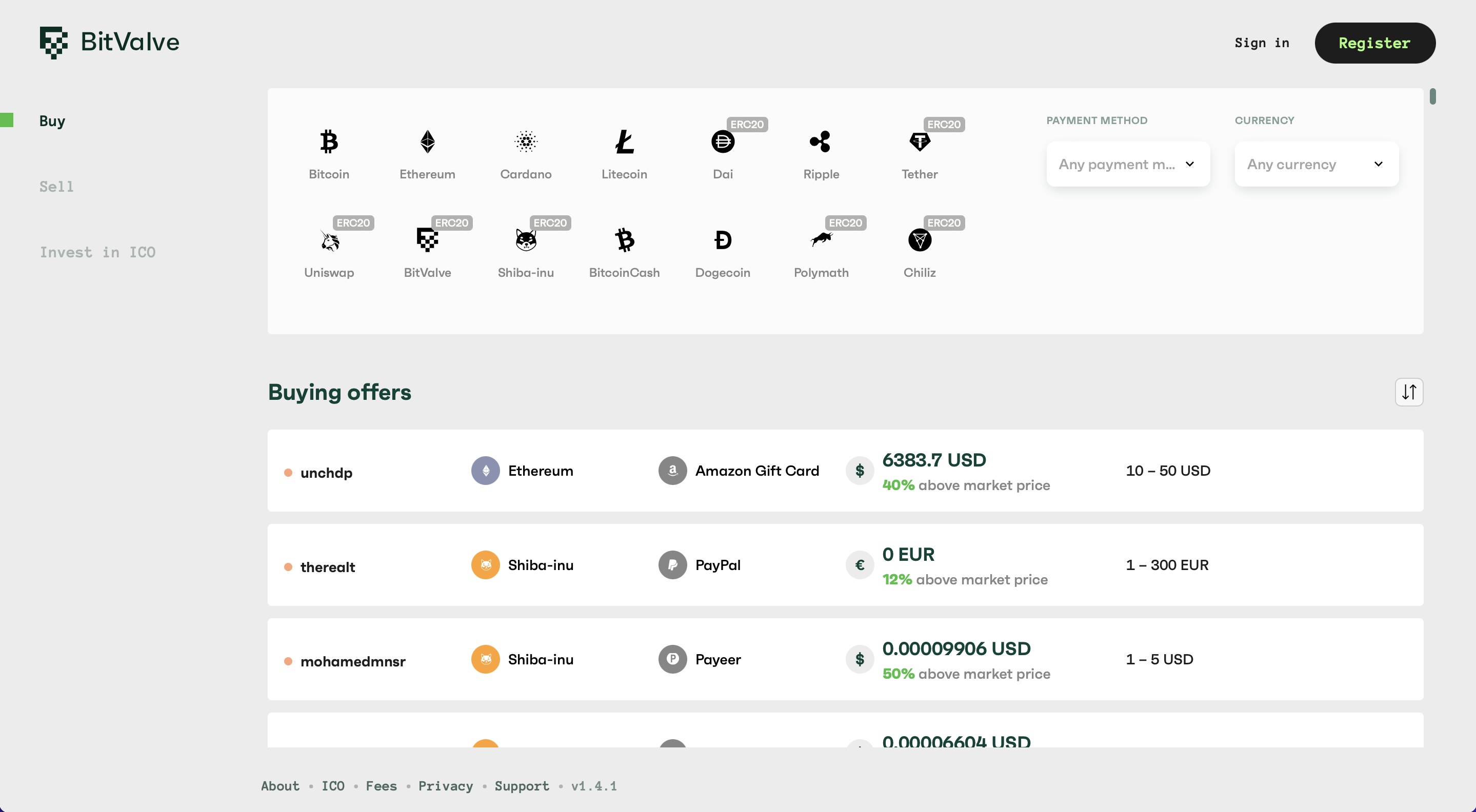Open the Sign in link

pyautogui.click(x=1262, y=43)
